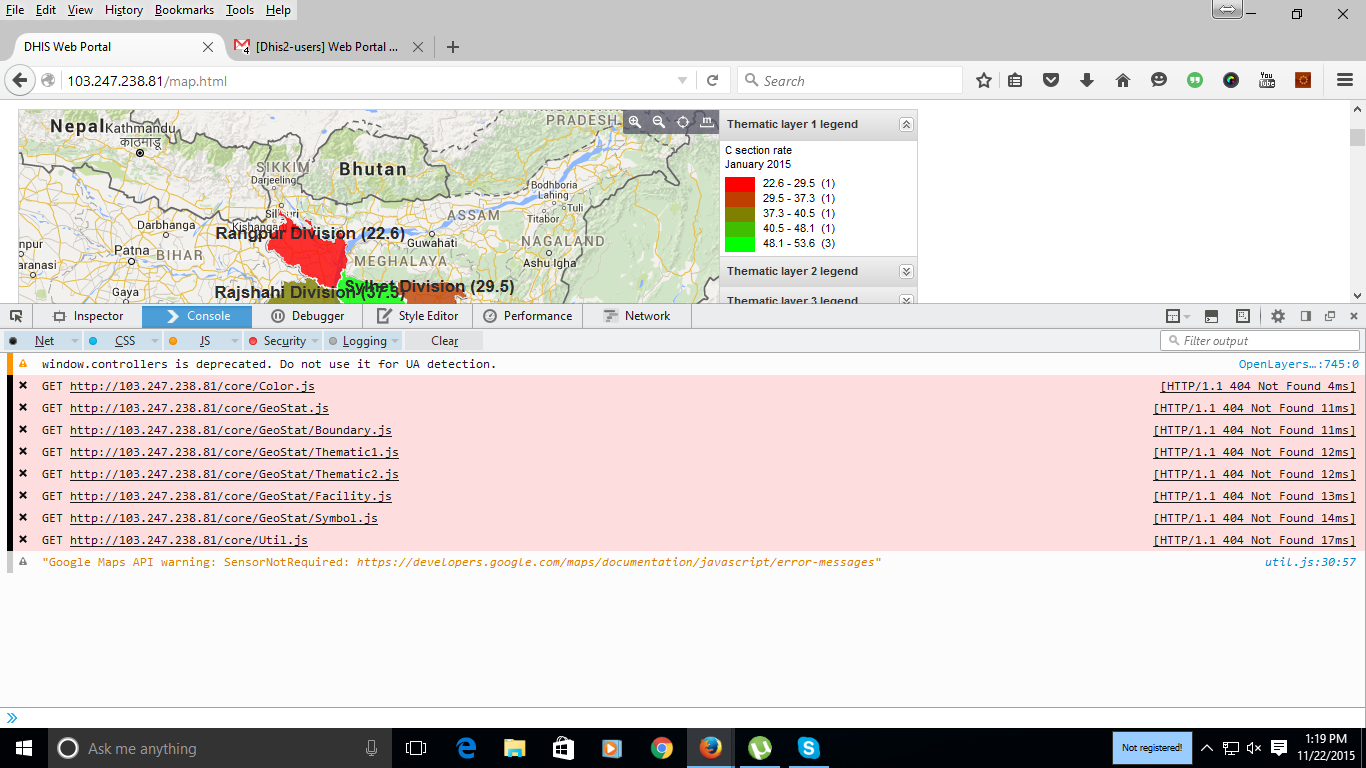Collapse the Thematic layer 1 legend panel

pos(906,125)
